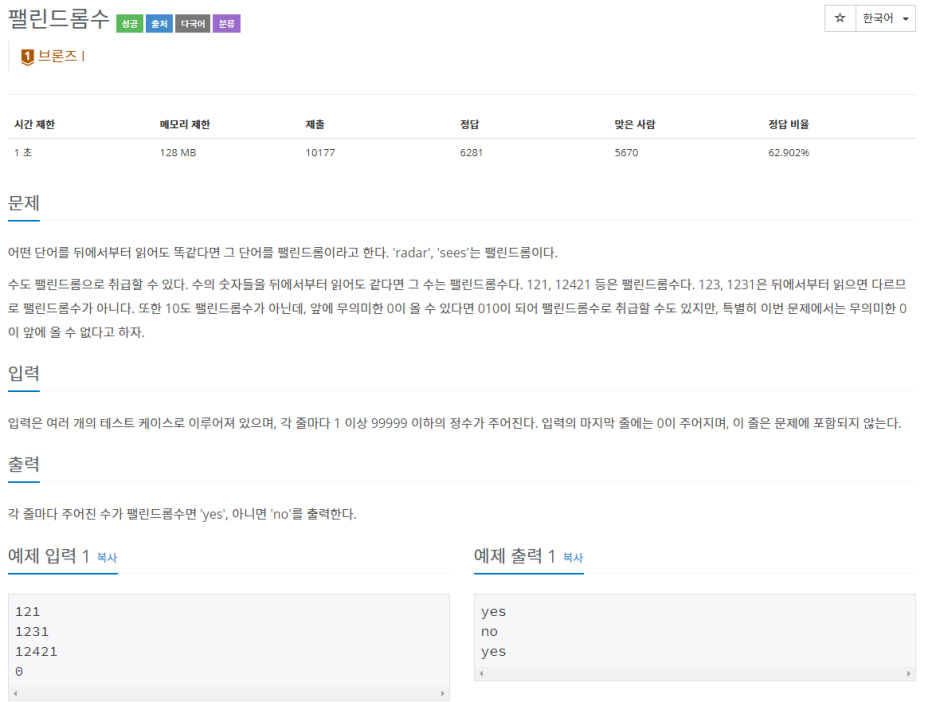Click the 문제 section heading

(24, 203)
